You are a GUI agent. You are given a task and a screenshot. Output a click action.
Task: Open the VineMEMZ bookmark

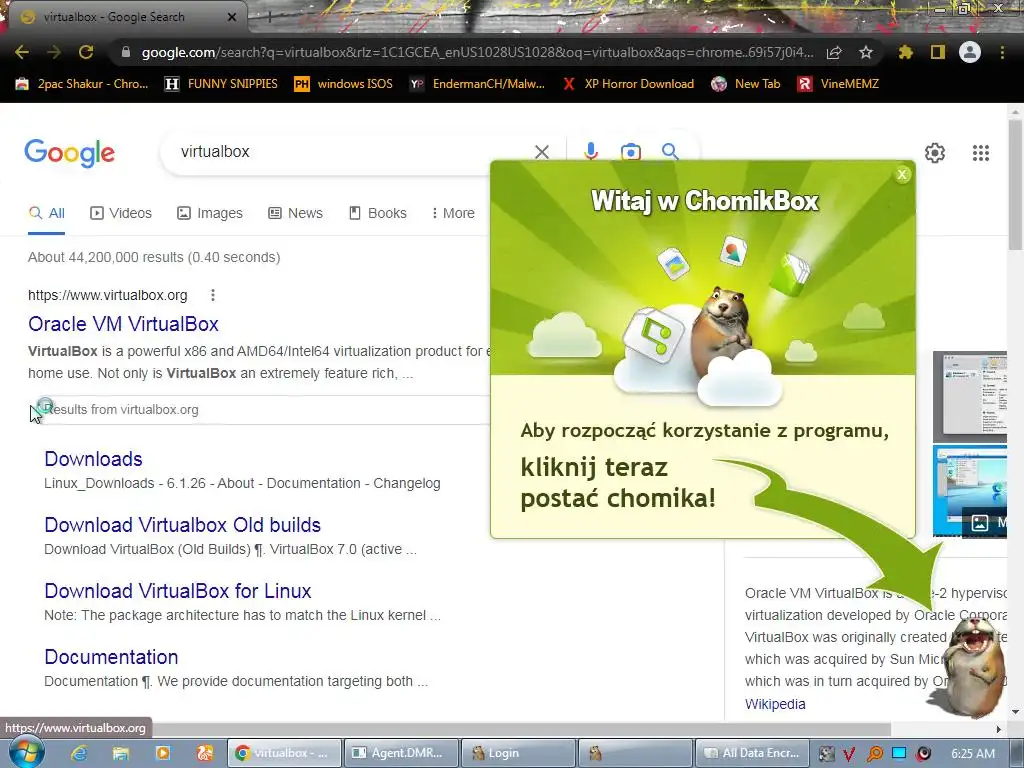[x=839, y=84]
